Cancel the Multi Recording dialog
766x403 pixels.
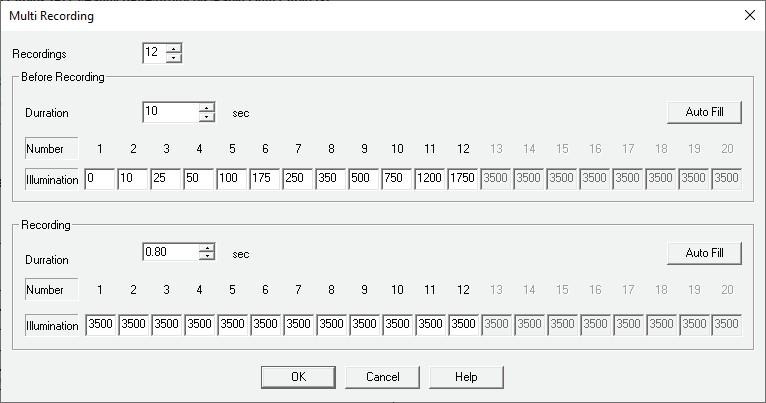[x=382, y=377]
